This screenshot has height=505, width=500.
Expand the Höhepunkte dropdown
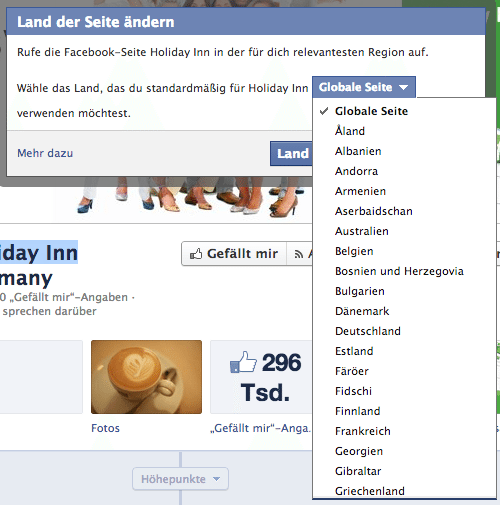tap(180, 479)
